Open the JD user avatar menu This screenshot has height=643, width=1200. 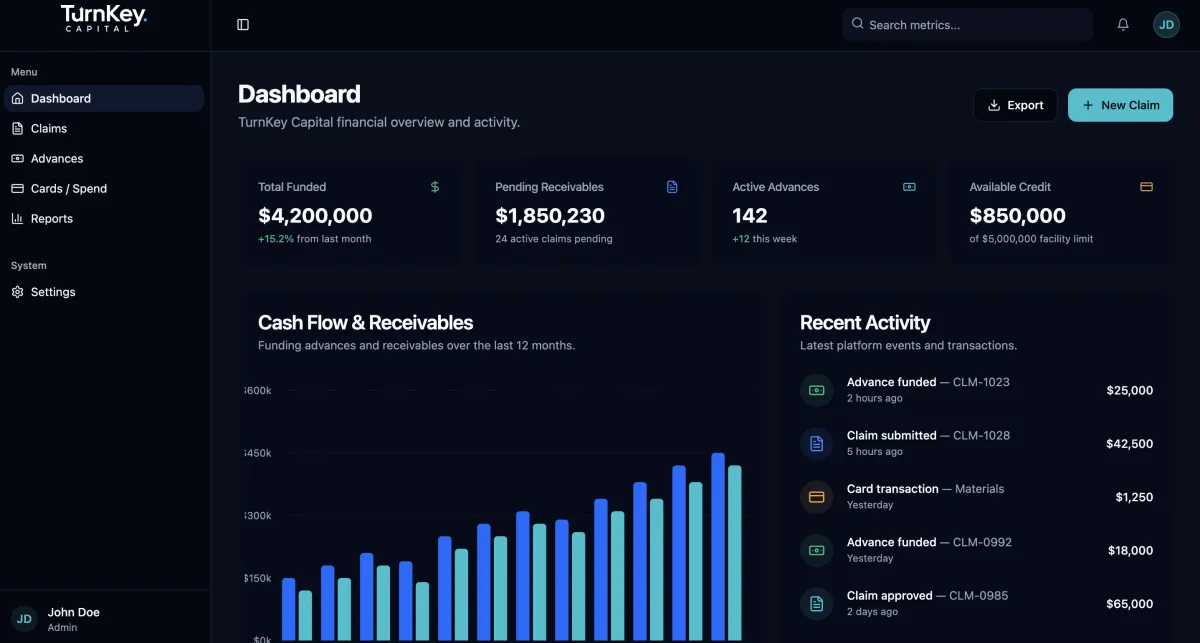click(1166, 25)
